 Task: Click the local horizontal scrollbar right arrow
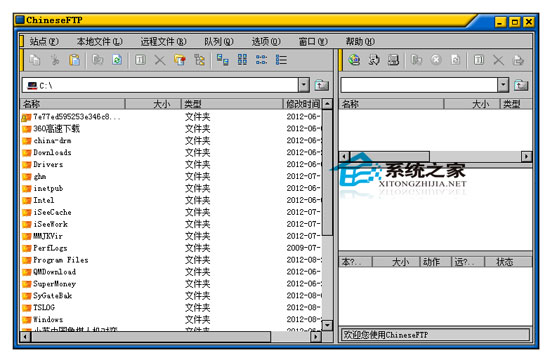[316, 337]
